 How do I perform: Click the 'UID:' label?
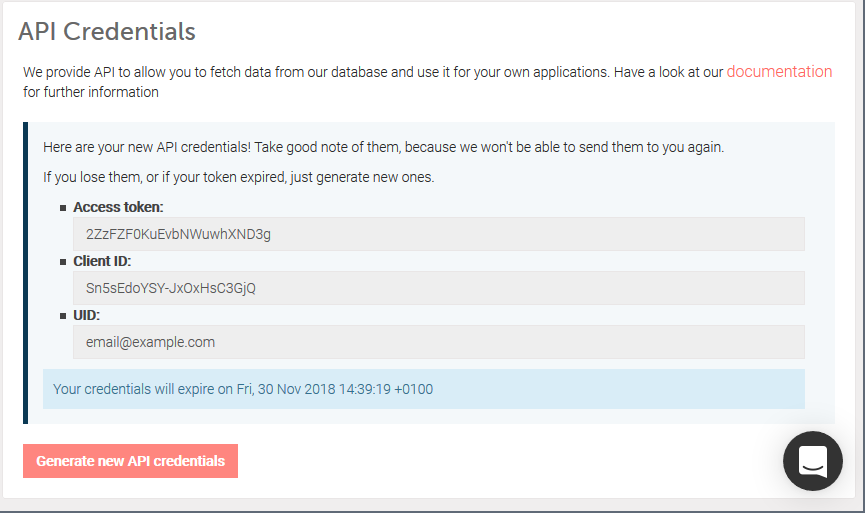click(x=87, y=315)
